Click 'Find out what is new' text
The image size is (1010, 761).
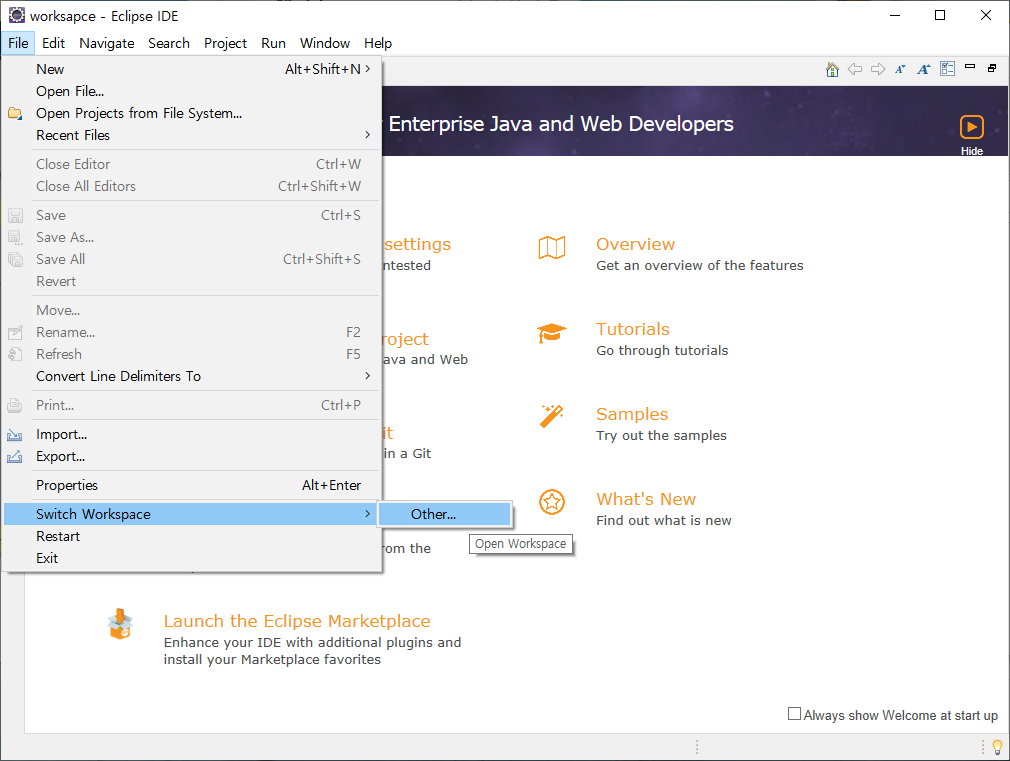[x=663, y=521]
